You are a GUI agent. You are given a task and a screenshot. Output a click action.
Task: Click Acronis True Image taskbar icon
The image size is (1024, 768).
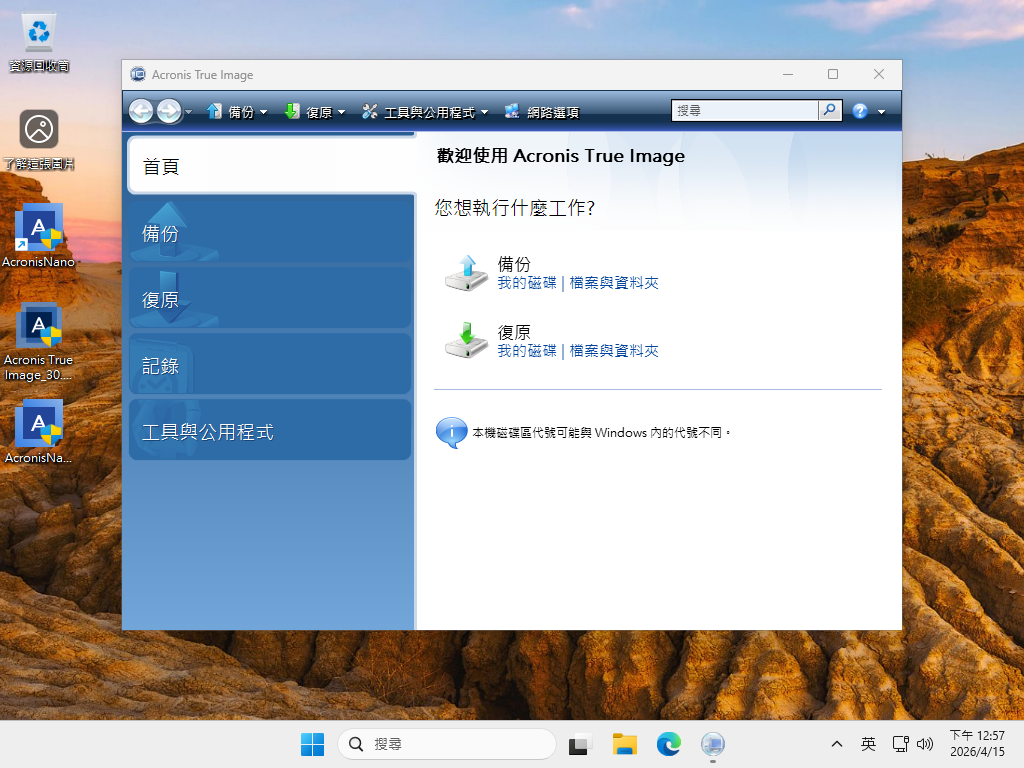point(712,744)
